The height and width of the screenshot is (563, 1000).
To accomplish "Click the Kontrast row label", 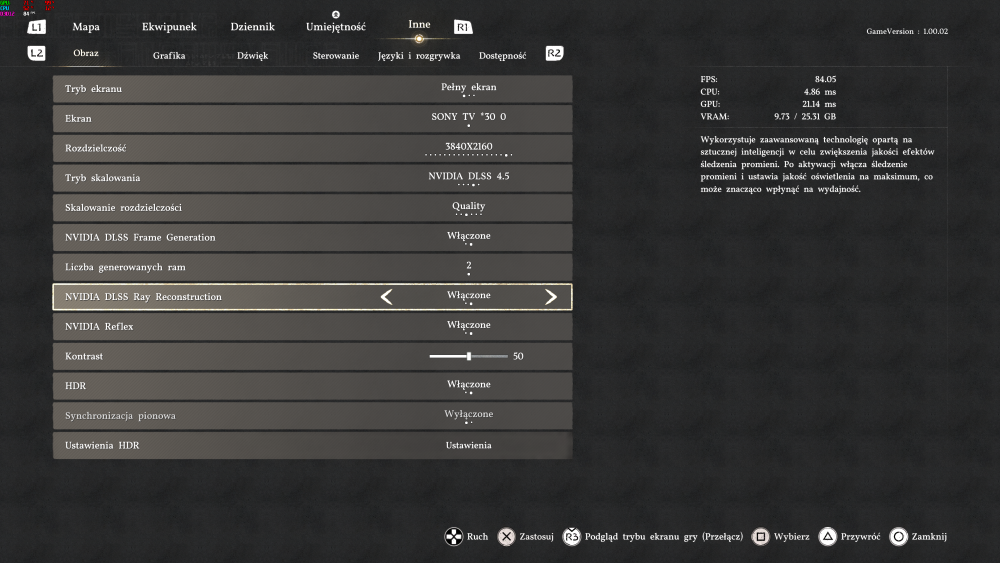I will point(84,356).
